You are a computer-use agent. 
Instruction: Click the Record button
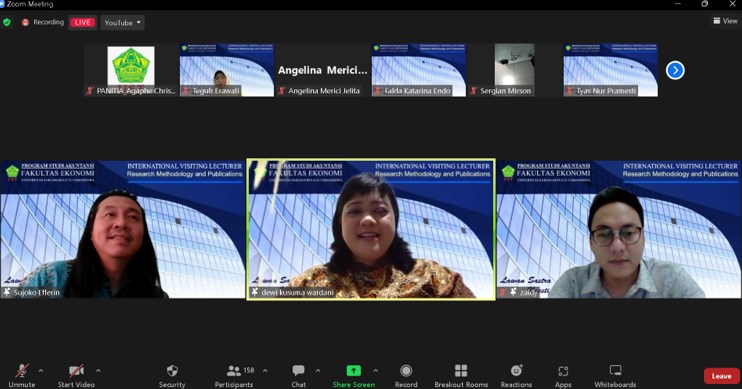[406, 376]
